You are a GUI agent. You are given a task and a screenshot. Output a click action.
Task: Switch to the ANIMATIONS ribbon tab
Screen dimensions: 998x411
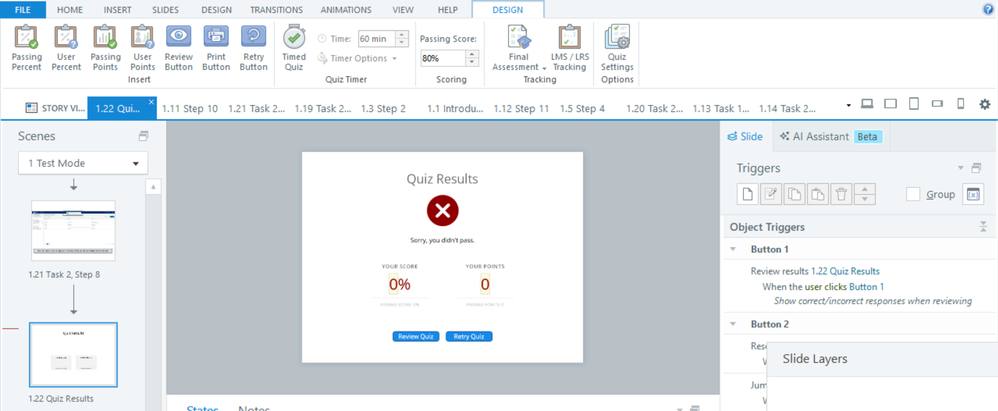346,10
